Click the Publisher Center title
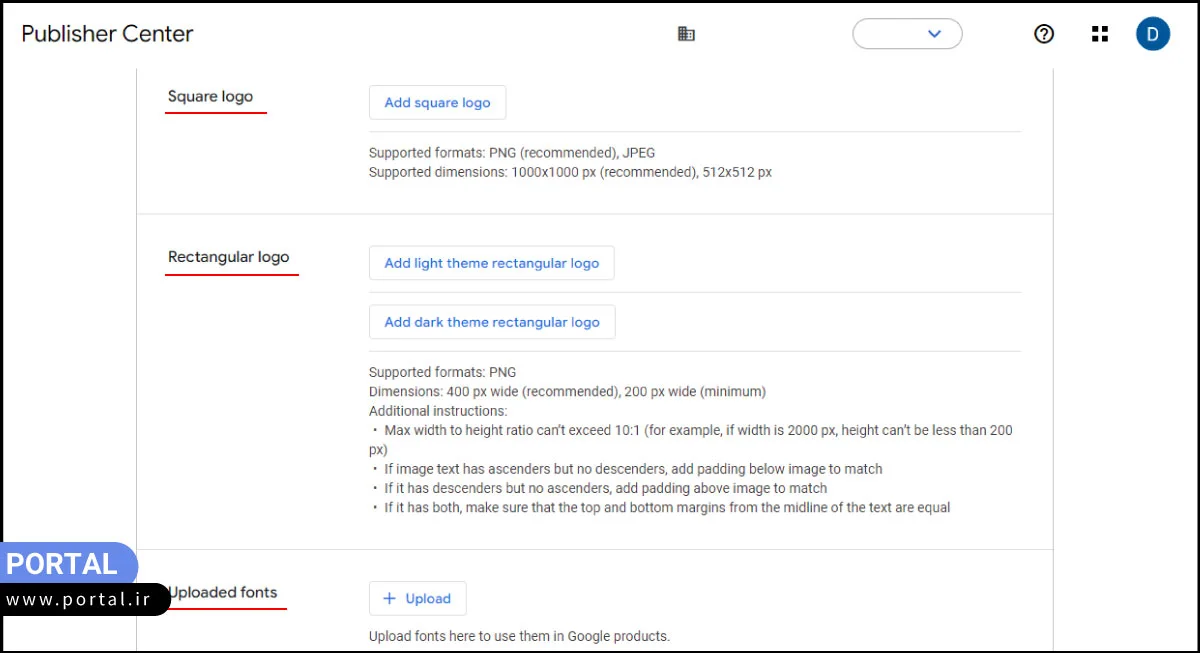 (x=107, y=34)
